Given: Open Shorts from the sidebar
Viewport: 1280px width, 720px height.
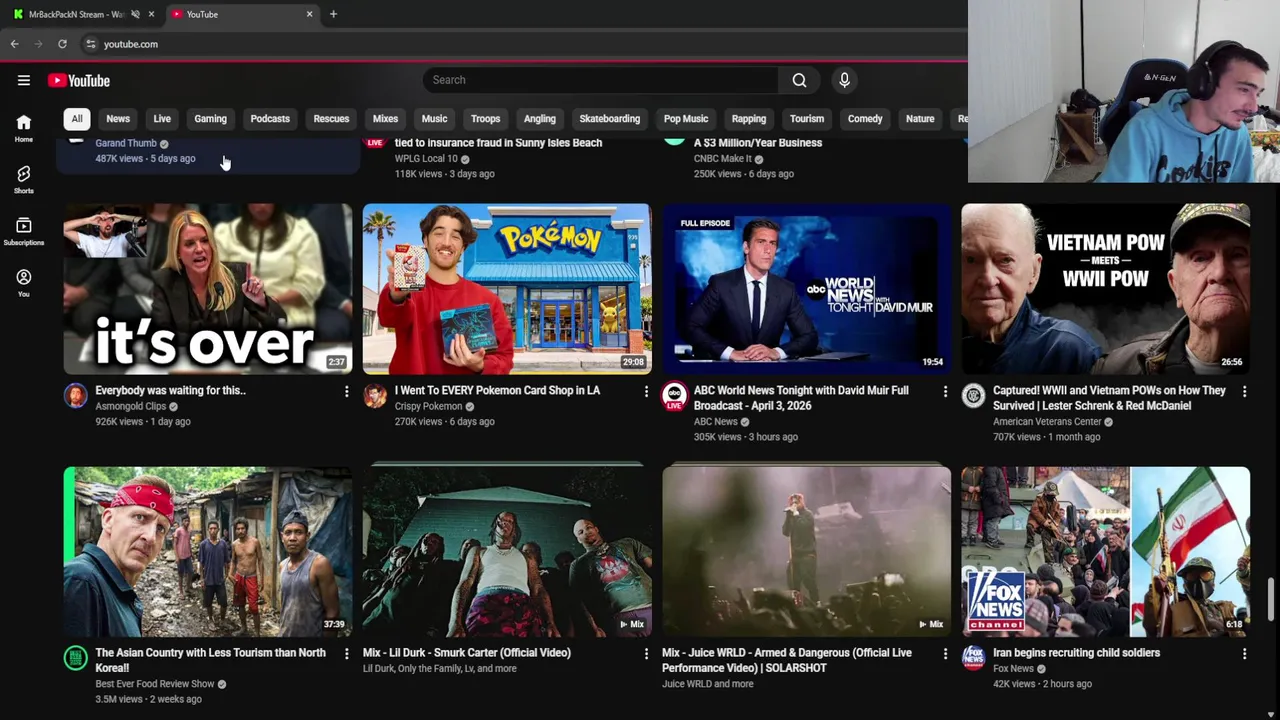Looking at the screenshot, I should [x=24, y=180].
